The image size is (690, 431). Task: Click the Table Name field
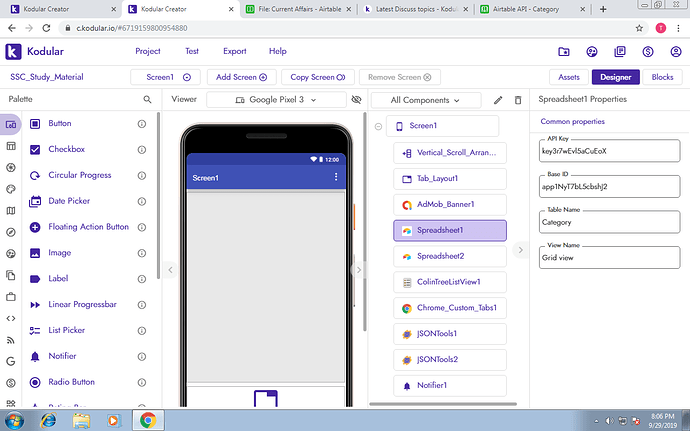point(609,222)
